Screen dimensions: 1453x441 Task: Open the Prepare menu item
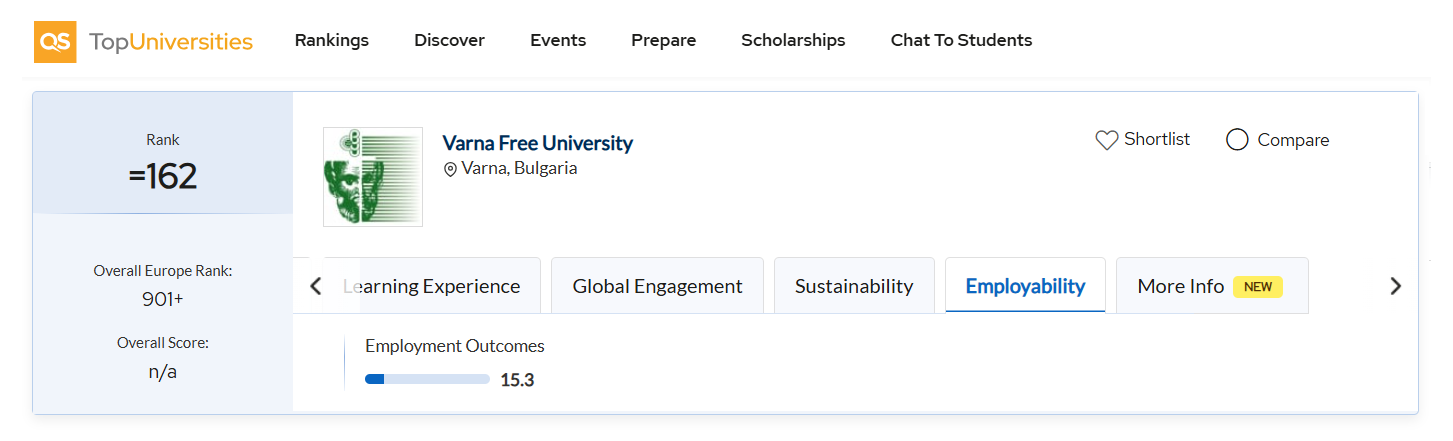point(663,40)
